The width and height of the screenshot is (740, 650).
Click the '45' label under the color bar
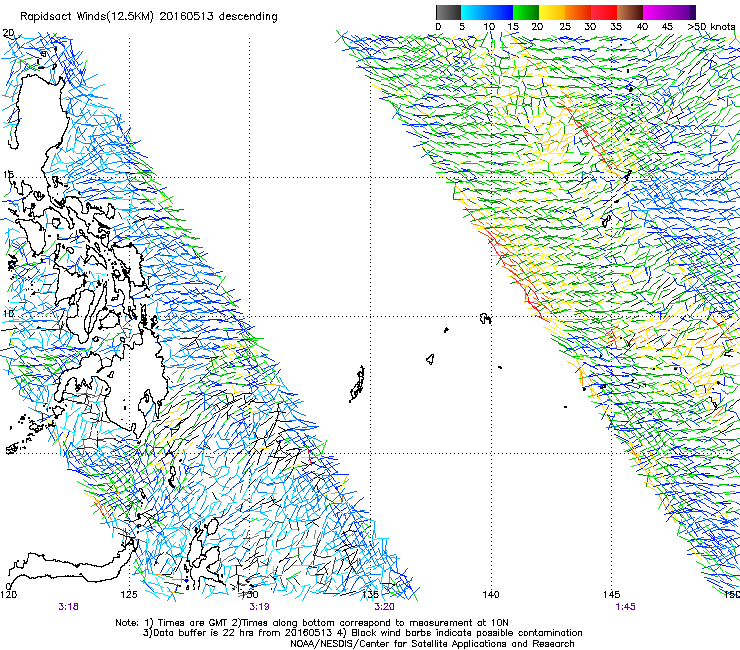667,26
